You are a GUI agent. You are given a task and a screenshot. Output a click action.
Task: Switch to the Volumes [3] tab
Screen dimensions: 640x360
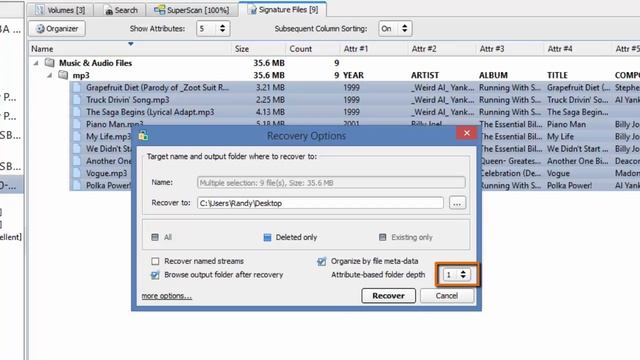tap(60, 10)
